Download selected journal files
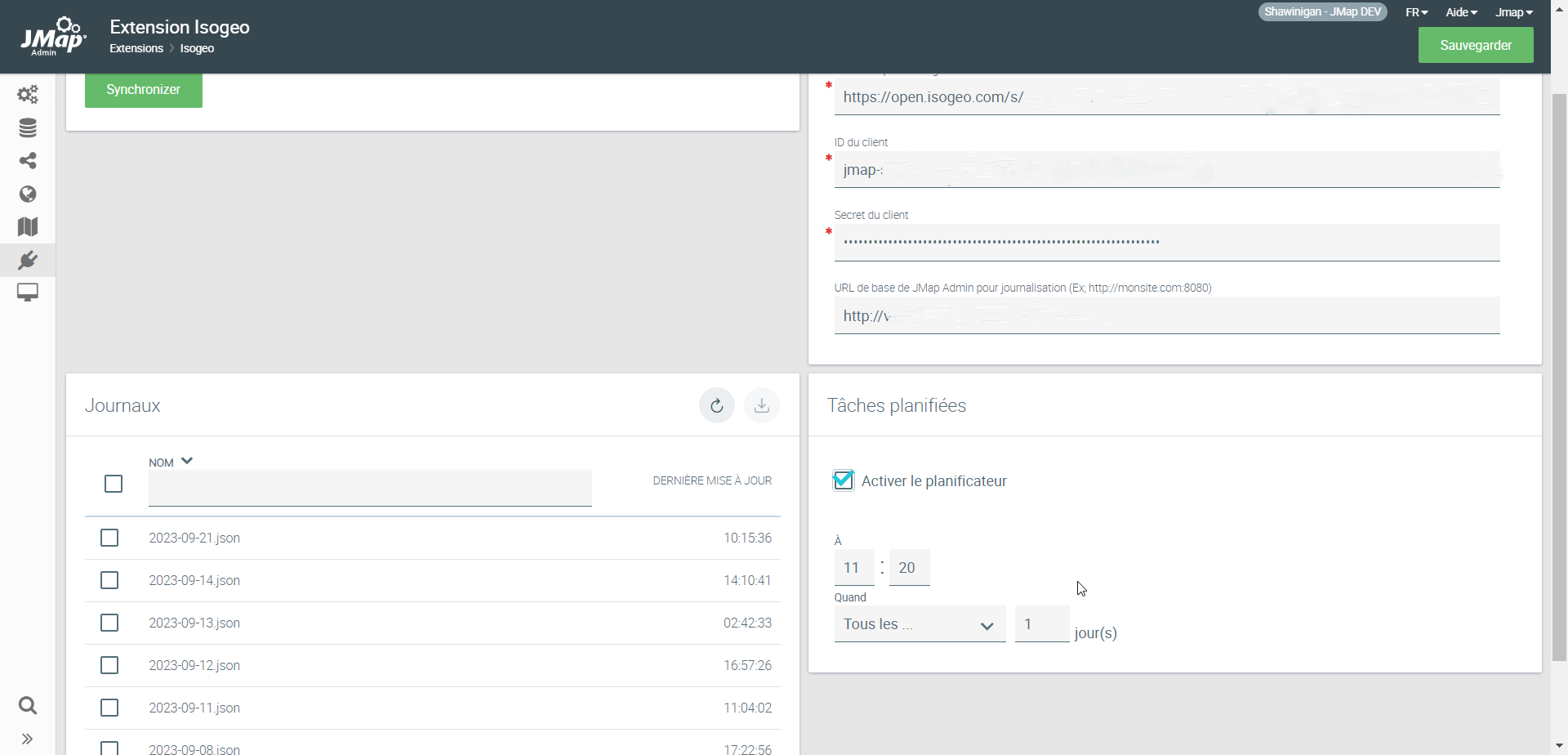 pyautogui.click(x=762, y=405)
